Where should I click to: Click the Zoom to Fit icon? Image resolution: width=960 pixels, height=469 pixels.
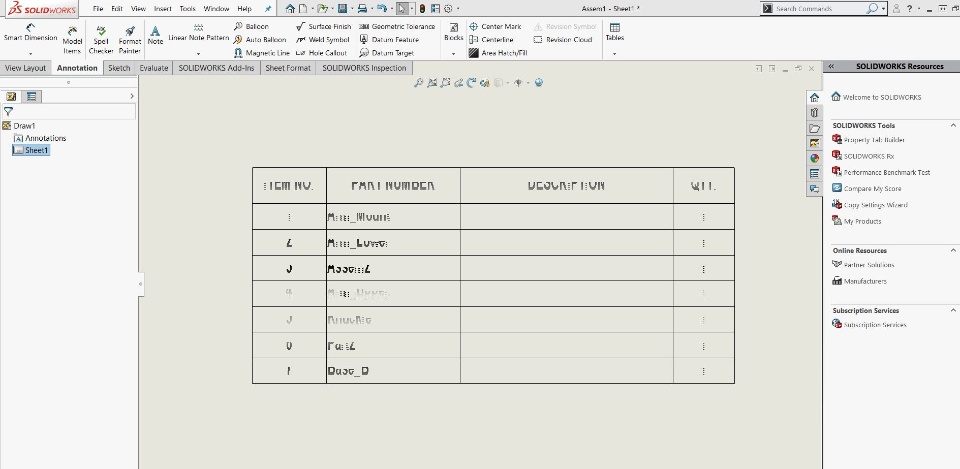419,83
